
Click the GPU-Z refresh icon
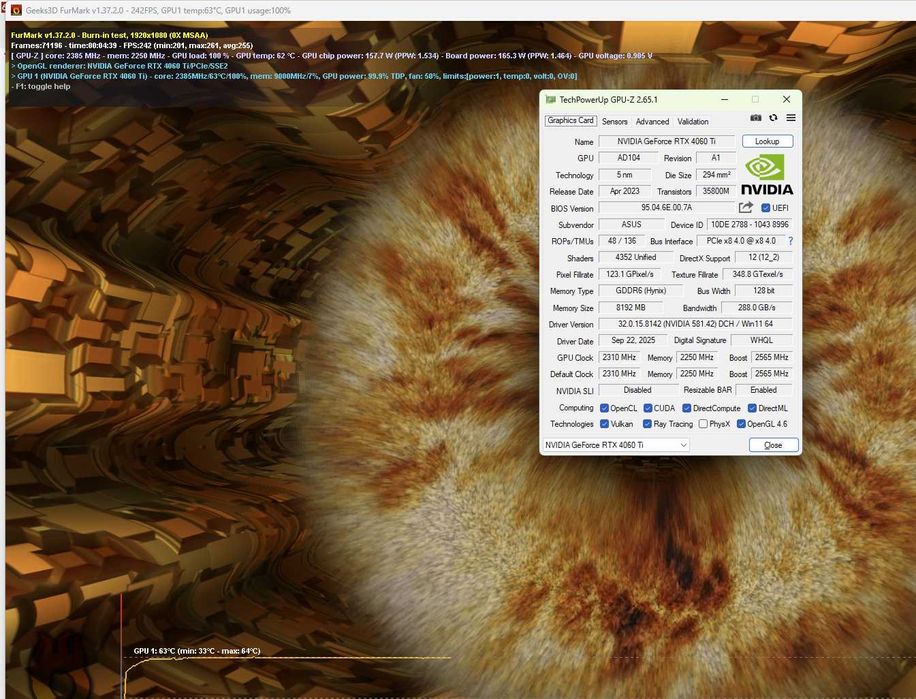pyautogui.click(x=773, y=118)
